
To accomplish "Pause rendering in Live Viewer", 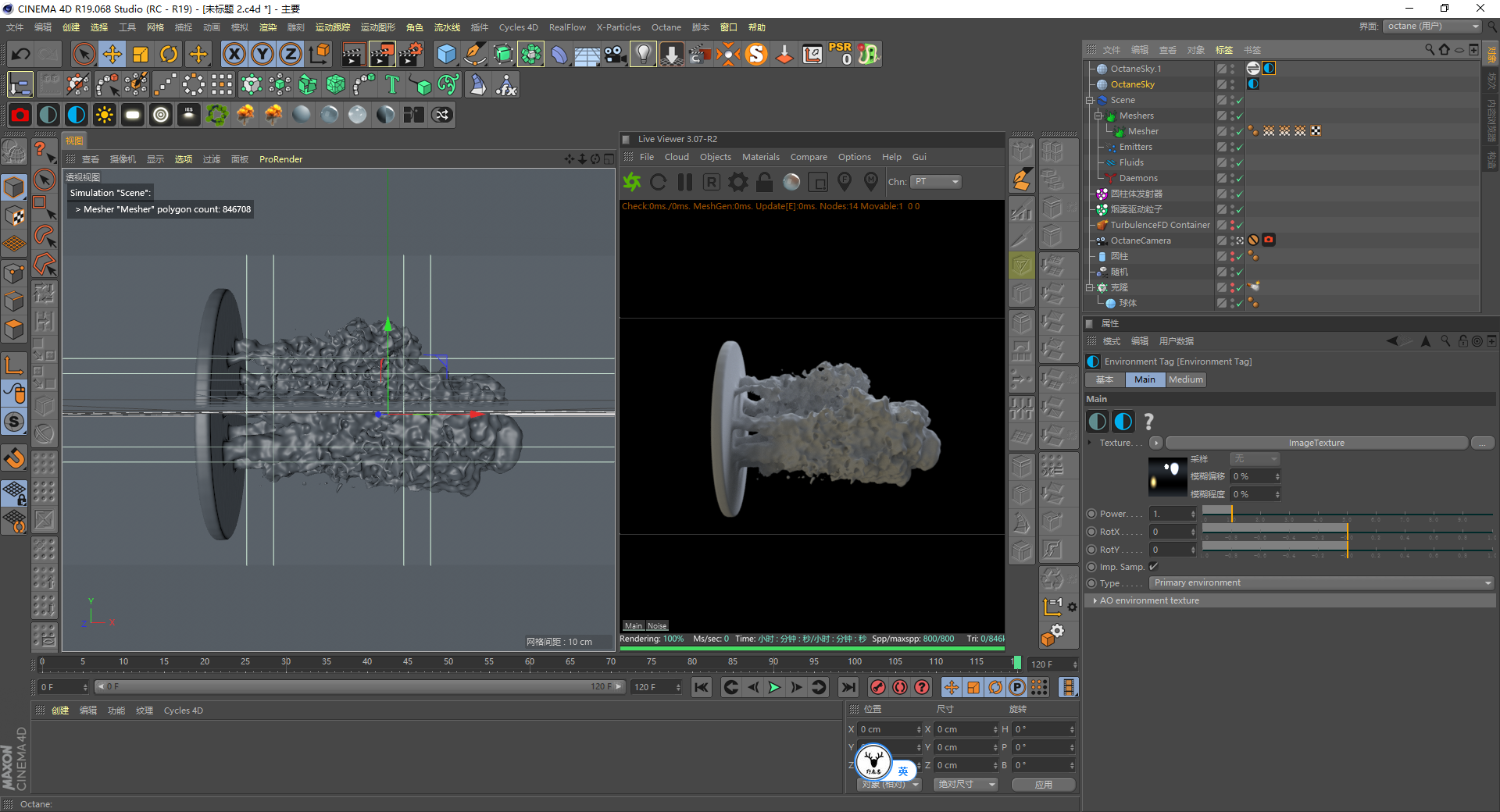I will click(685, 182).
